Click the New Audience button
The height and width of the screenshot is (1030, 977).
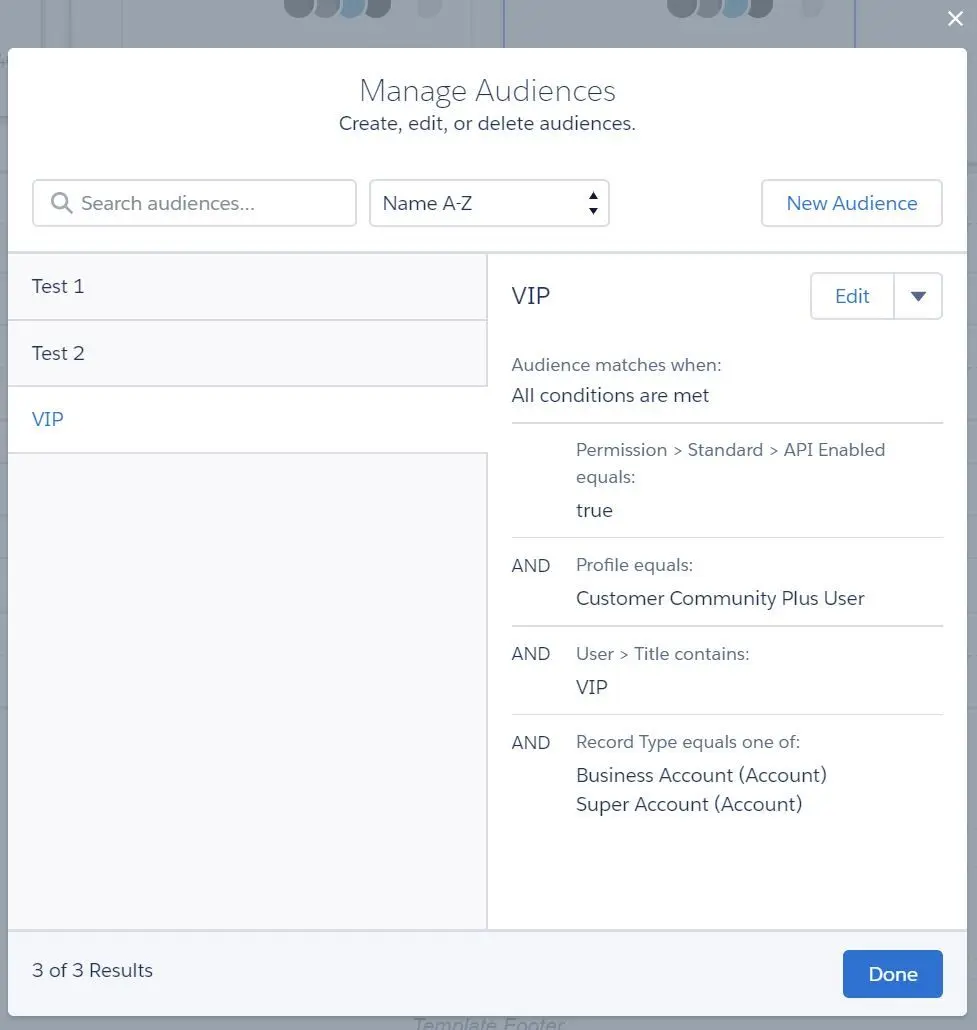[852, 203]
